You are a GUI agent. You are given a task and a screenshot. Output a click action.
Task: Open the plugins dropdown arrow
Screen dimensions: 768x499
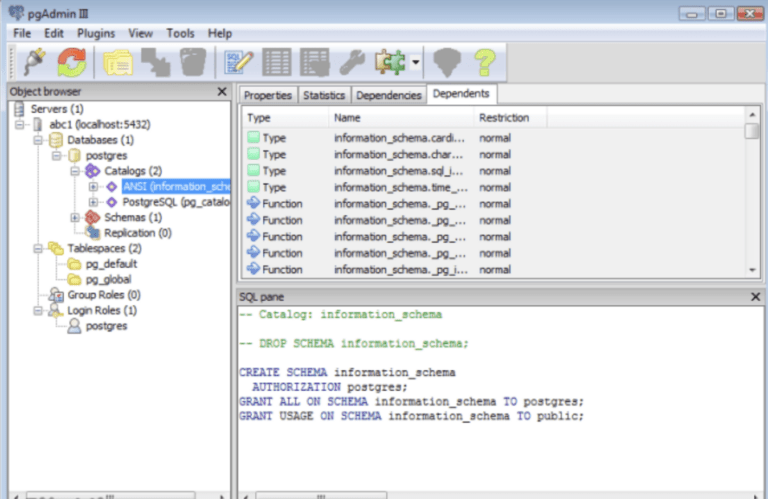[414, 63]
